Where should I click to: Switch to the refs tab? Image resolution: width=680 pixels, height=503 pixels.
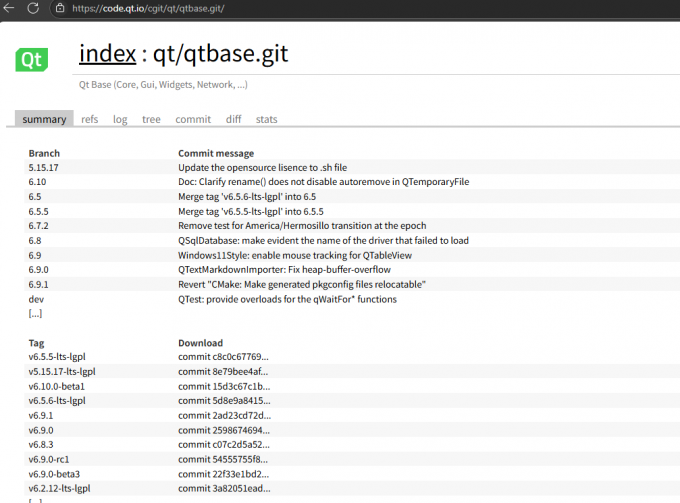(90, 119)
